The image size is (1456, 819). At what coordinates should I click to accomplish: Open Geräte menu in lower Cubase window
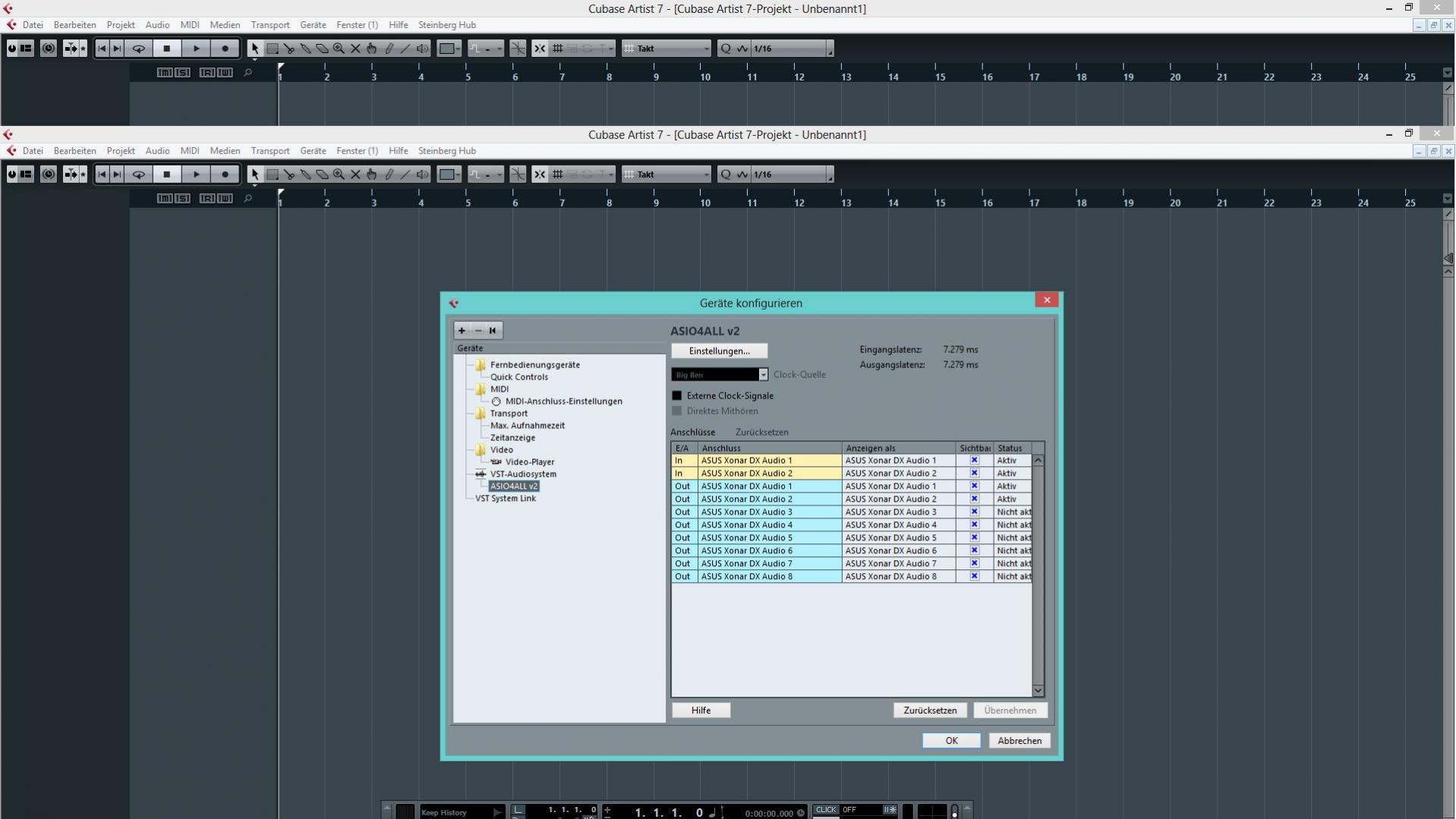coord(313,151)
